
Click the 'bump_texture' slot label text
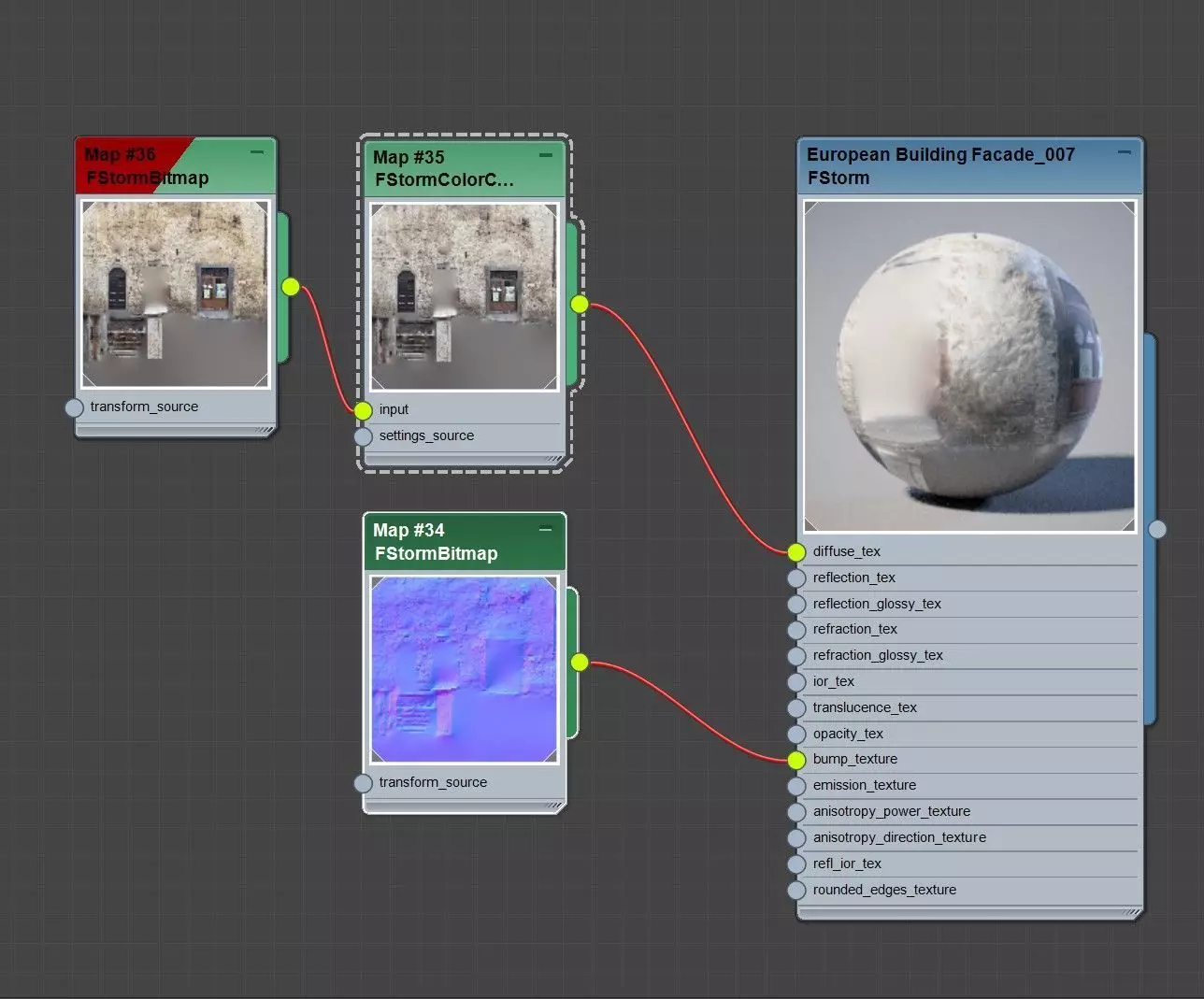coord(855,759)
